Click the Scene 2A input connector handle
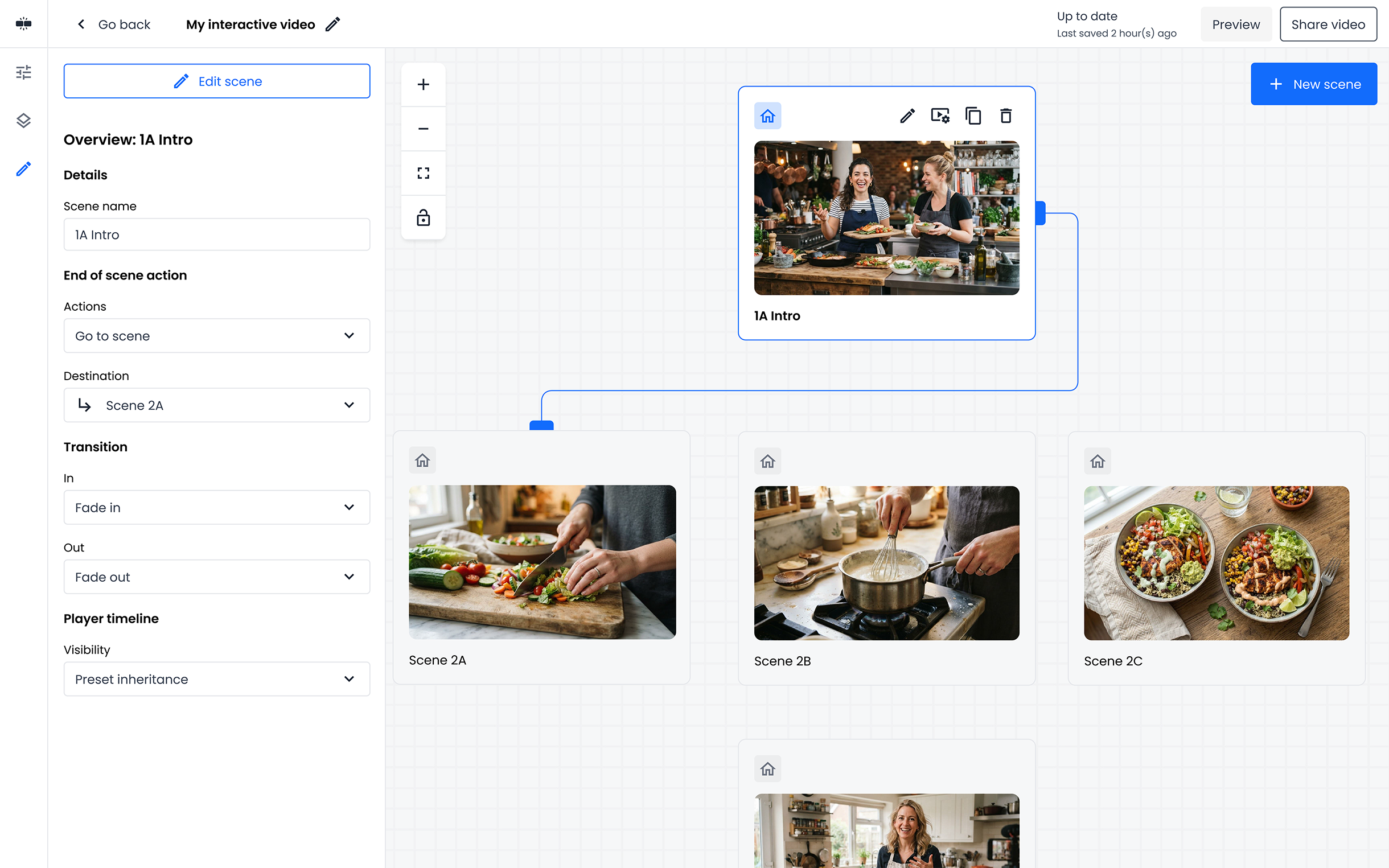This screenshot has width=1389, height=868. [541, 425]
